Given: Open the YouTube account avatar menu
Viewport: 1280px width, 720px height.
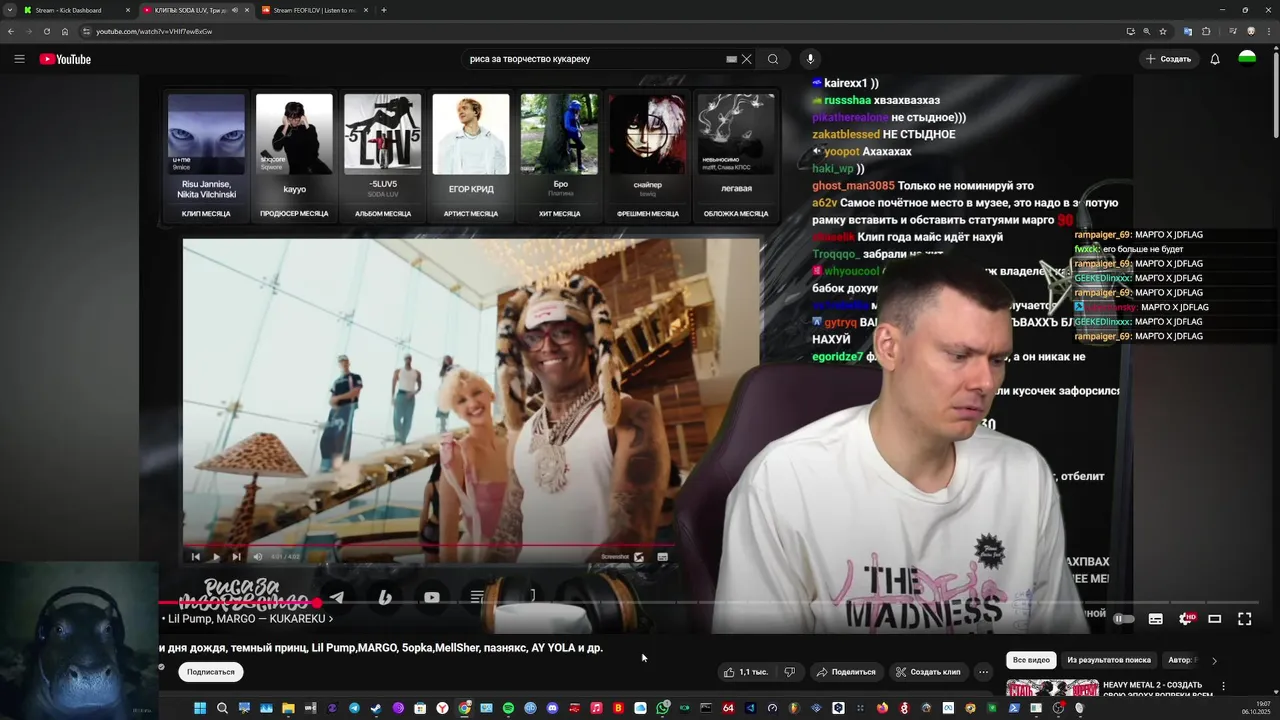Looking at the screenshot, I should tap(1247, 59).
